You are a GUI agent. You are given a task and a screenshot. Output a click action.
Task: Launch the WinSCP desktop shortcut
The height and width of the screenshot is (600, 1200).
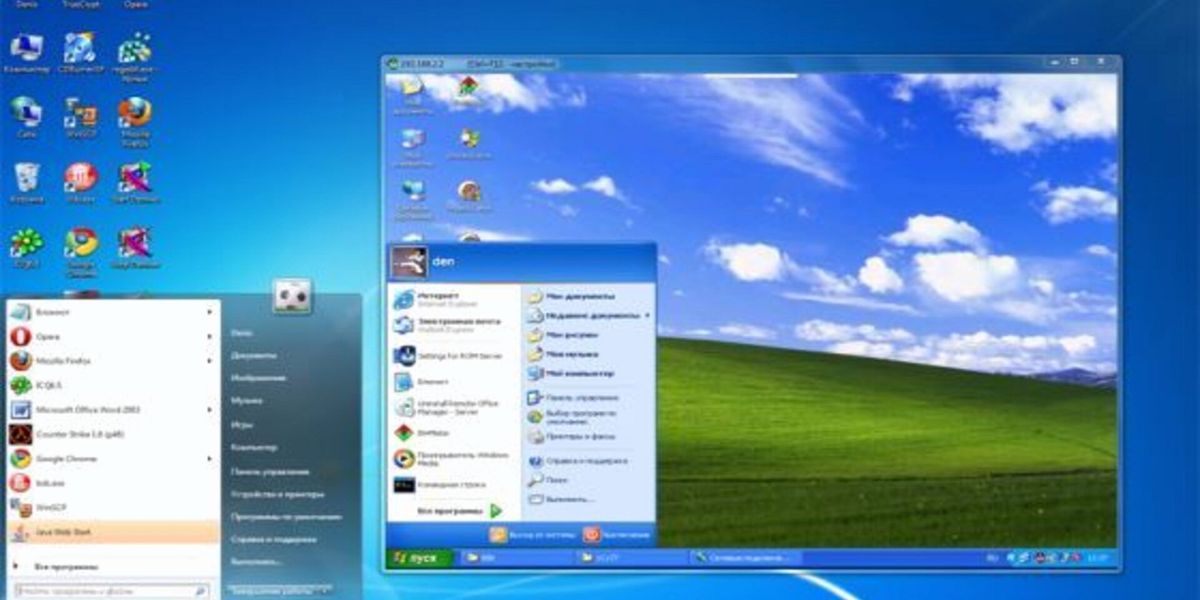pos(80,117)
